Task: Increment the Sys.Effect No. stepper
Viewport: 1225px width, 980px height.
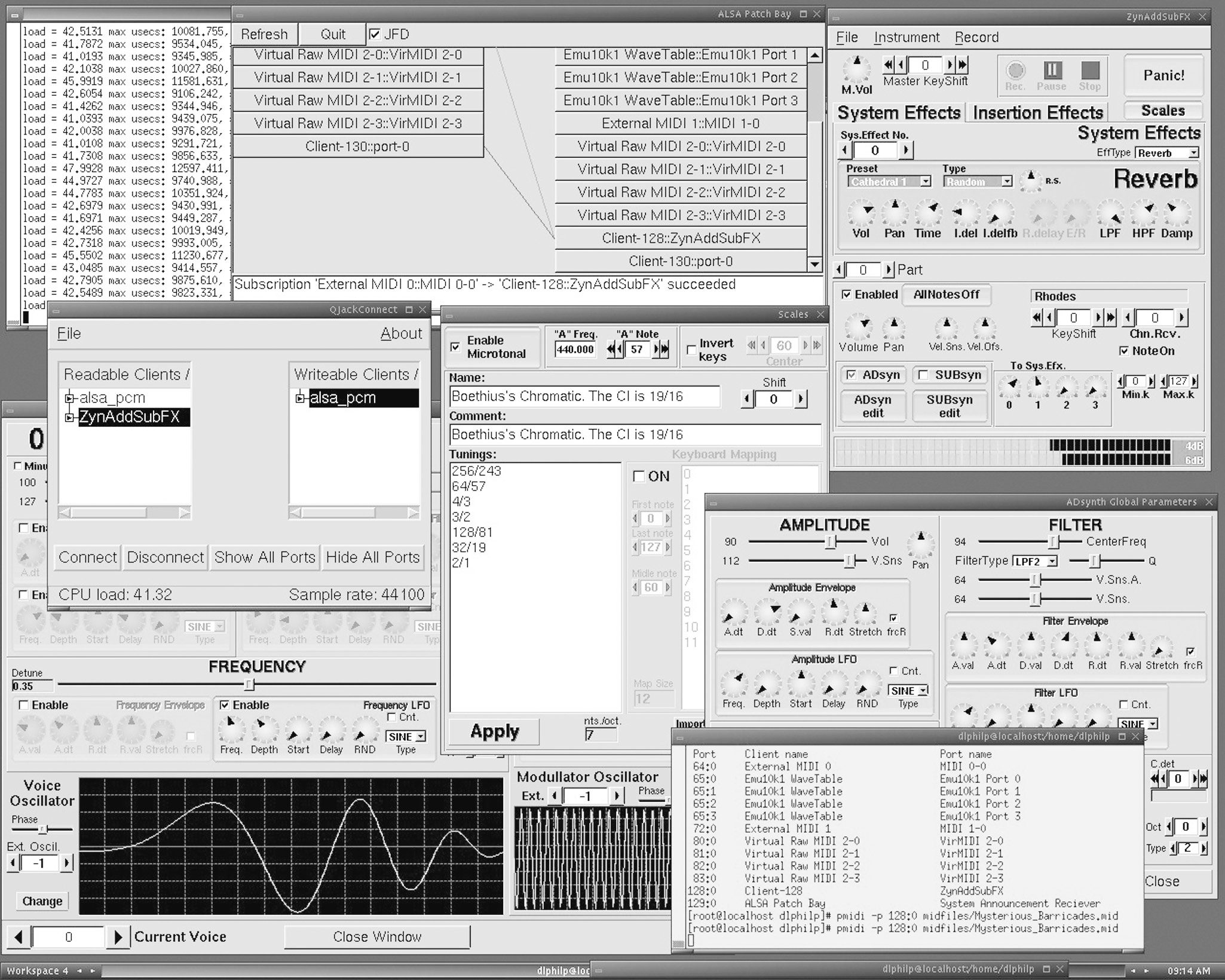Action: click(x=906, y=150)
